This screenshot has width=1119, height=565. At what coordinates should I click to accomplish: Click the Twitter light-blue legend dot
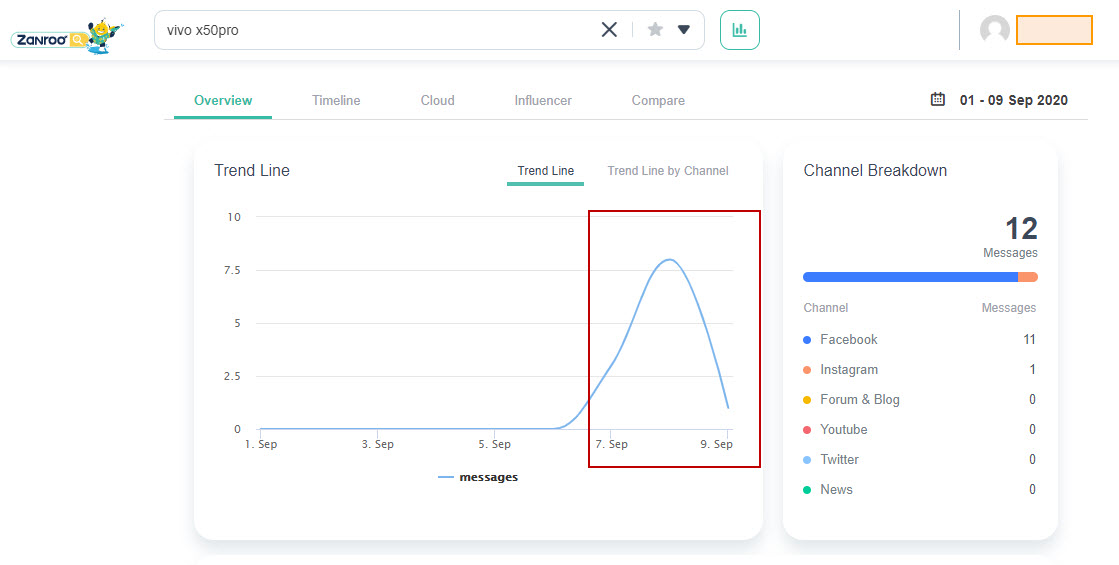[x=807, y=460]
